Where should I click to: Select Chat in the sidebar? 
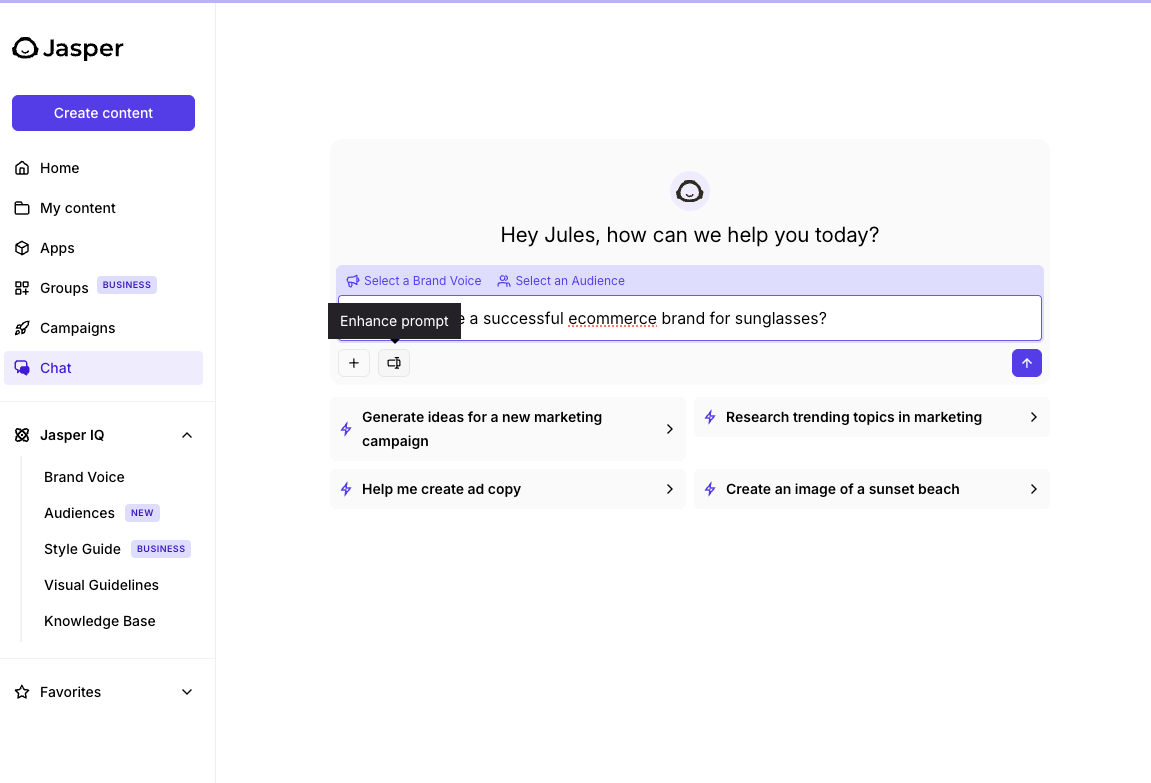click(104, 368)
